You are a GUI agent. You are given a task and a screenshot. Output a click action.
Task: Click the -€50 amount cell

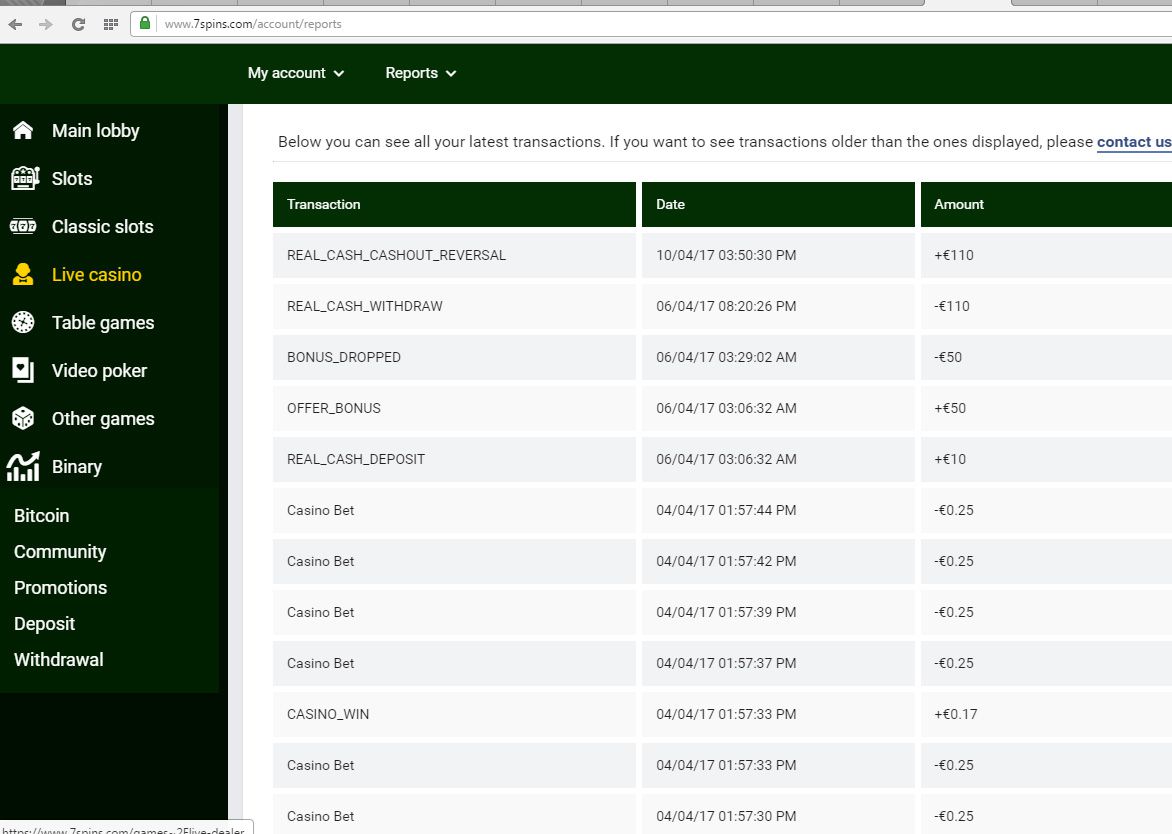(1046, 357)
